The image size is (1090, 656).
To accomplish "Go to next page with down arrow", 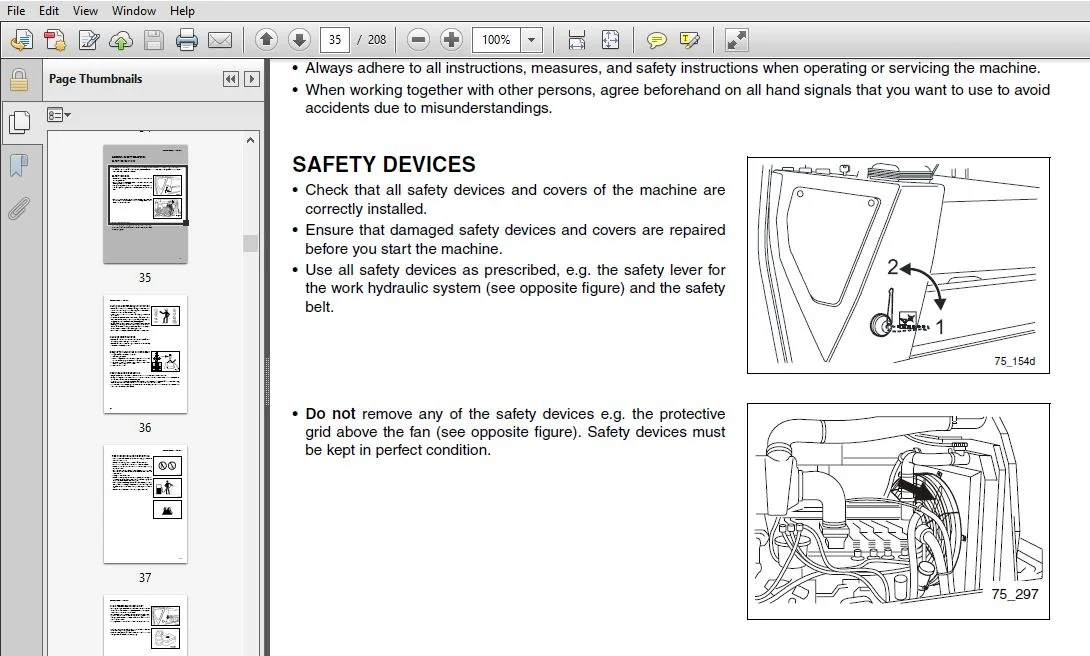I will coord(299,40).
